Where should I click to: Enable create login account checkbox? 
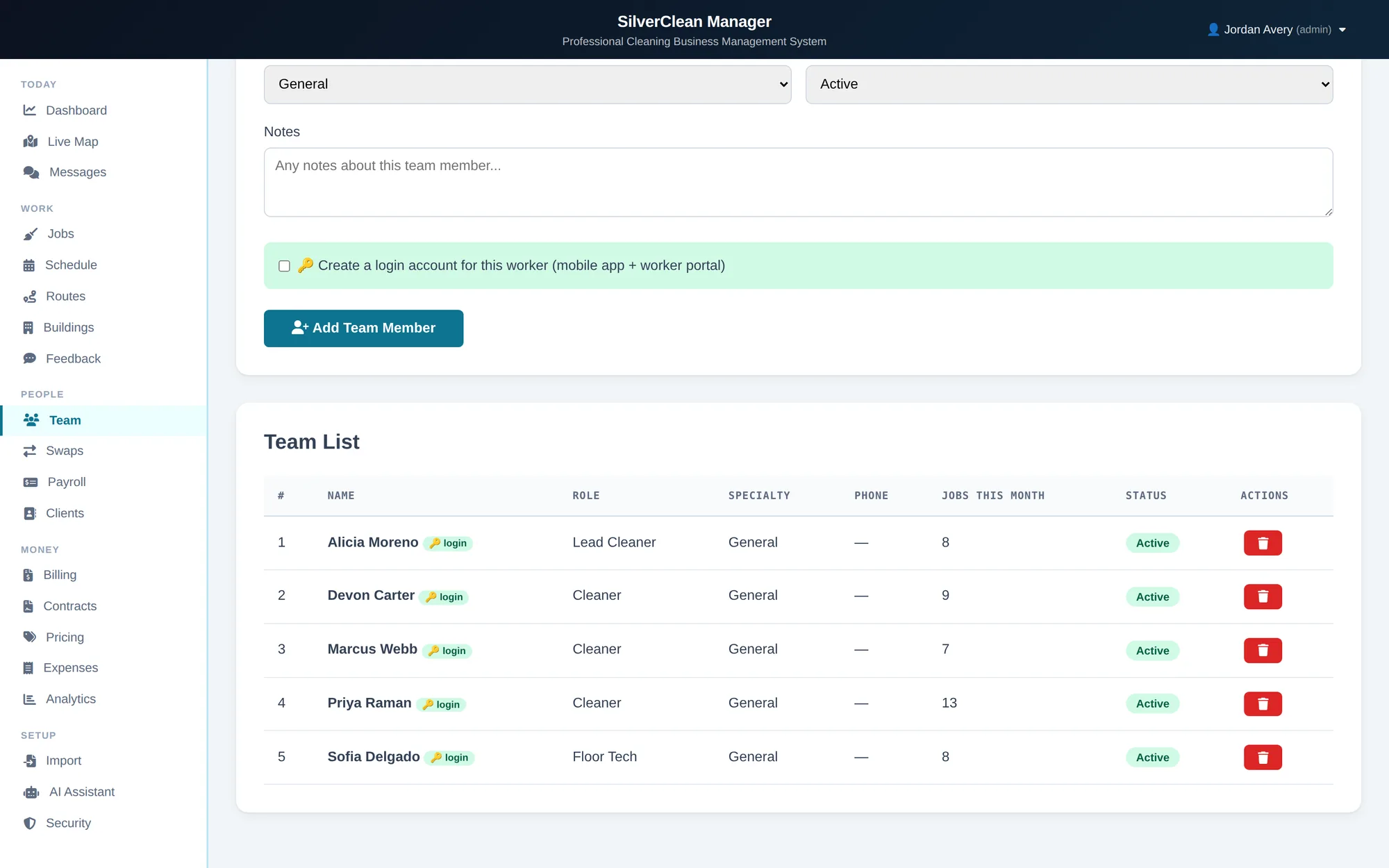tap(284, 266)
